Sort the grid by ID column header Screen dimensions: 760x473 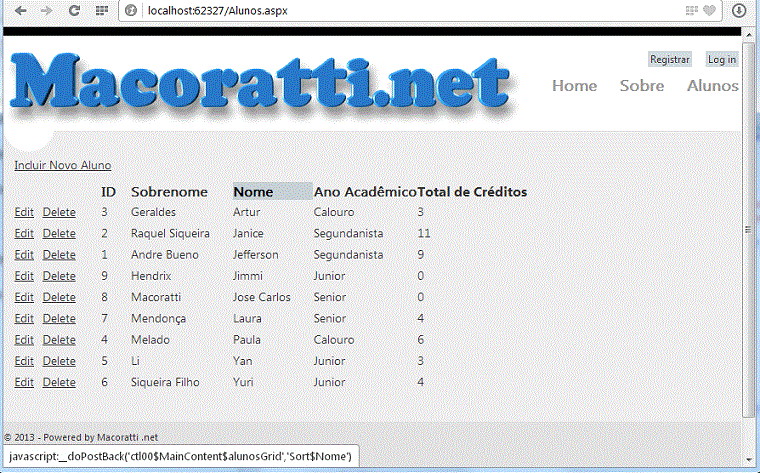[x=109, y=192]
